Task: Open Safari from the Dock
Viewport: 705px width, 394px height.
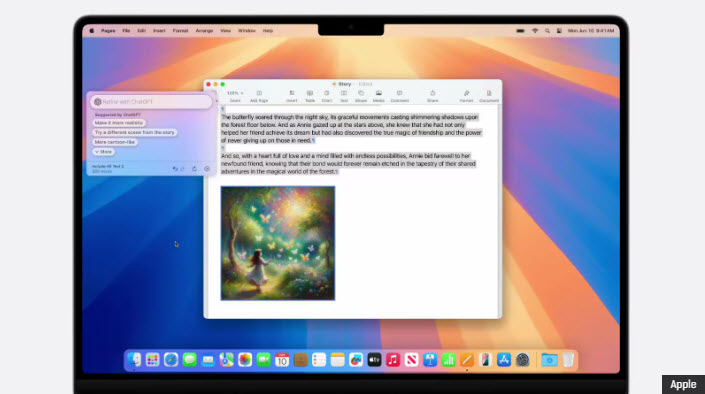Action: [171, 360]
